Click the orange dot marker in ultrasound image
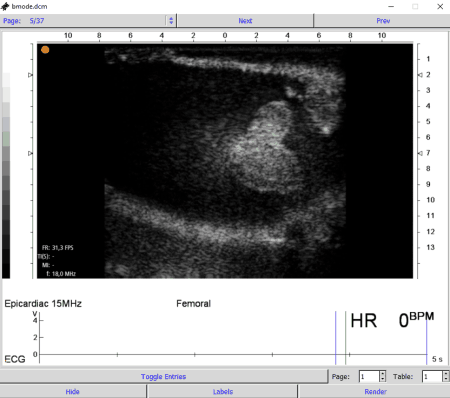The image size is (450, 398). point(45,50)
